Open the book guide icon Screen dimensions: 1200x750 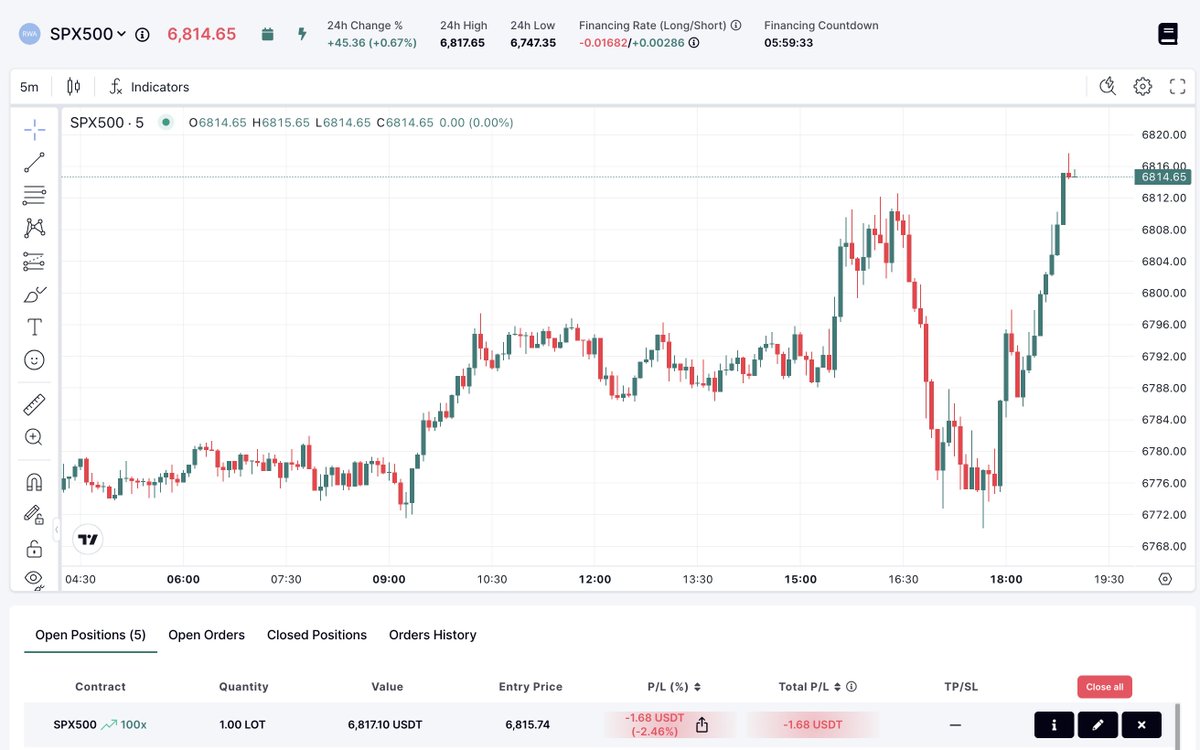(x=1168, y=34)
